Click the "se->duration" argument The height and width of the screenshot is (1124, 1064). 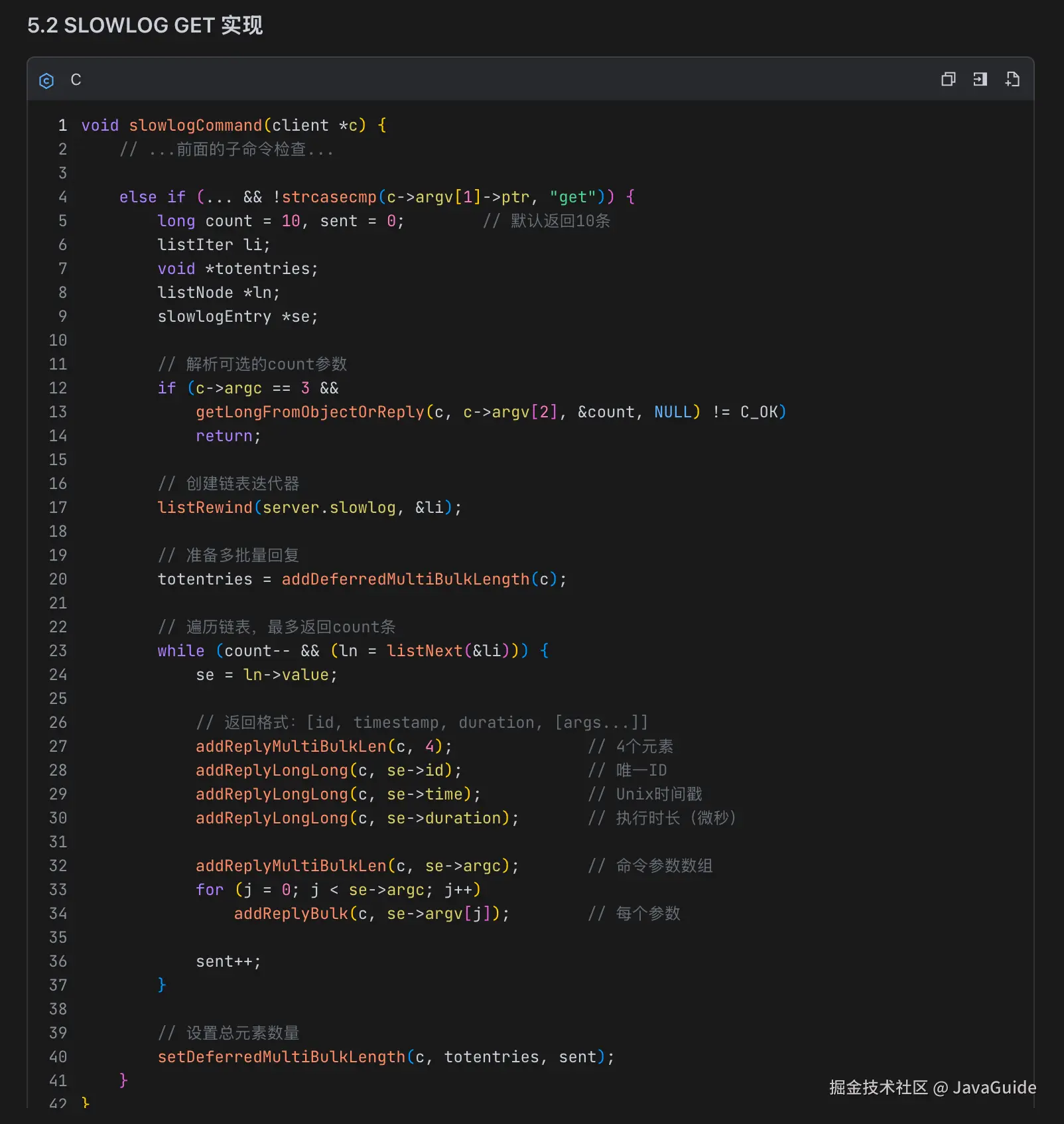[444, 818]
